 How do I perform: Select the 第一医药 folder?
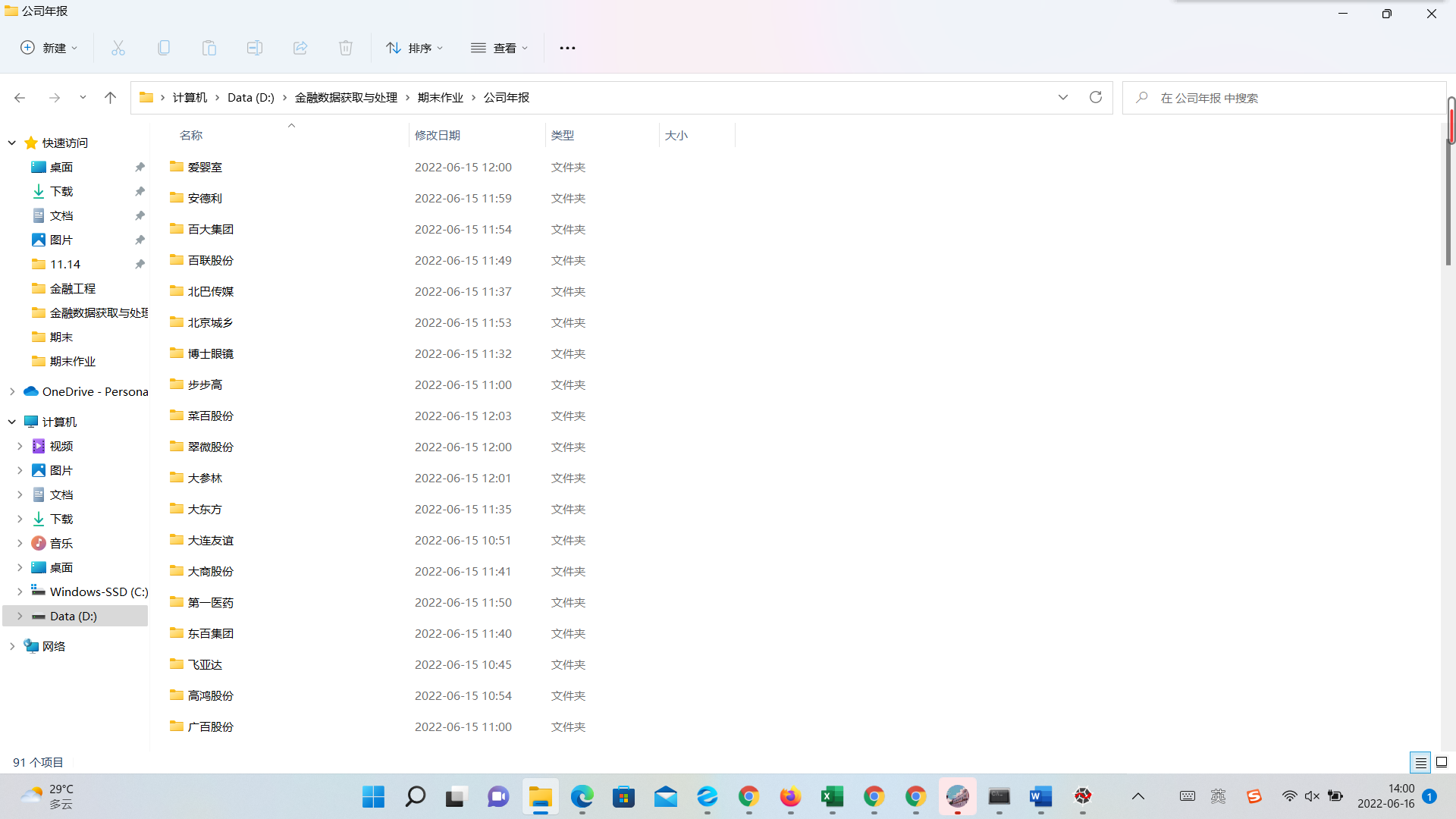click(211, 602)
